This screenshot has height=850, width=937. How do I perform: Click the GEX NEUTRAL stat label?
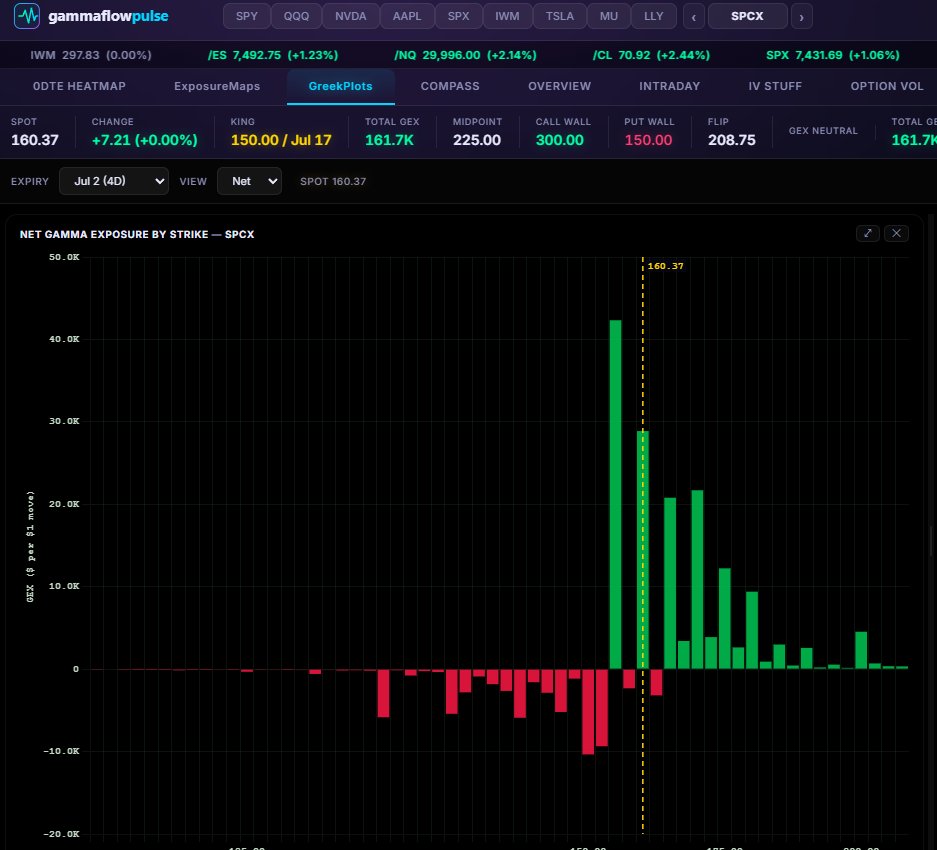823,130
